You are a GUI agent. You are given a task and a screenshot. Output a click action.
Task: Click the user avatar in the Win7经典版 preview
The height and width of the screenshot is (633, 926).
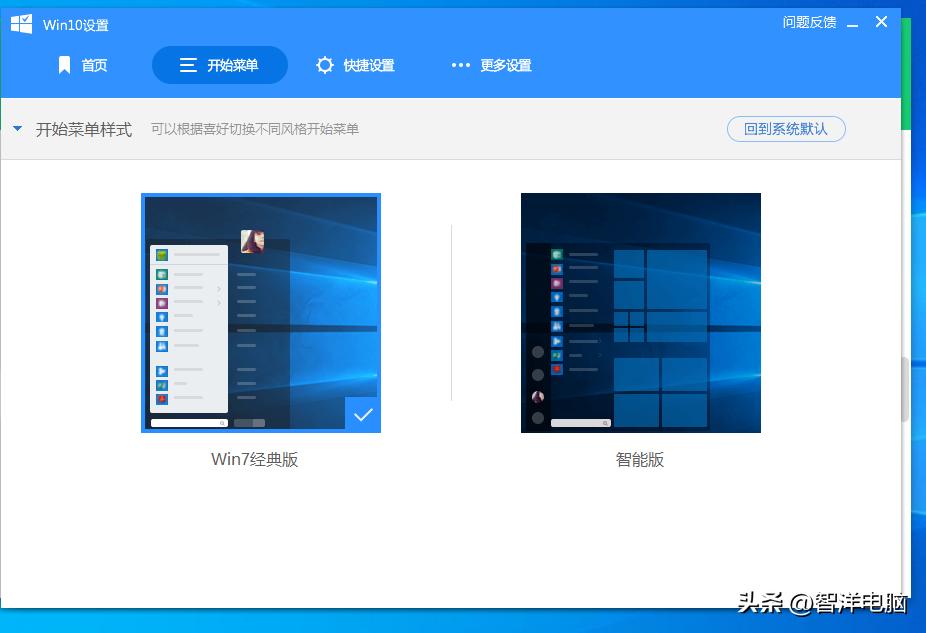tap(253, 240)
